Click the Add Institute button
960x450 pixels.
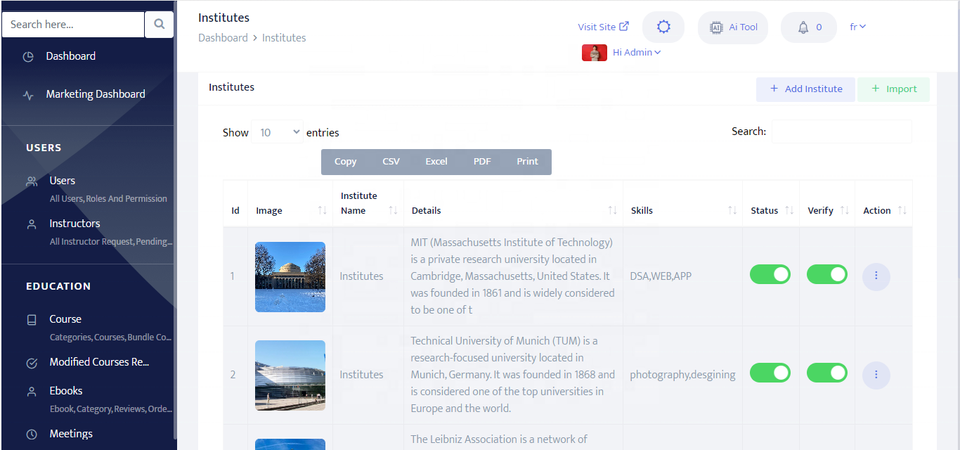pyautogui.click(x=805, y=89)
